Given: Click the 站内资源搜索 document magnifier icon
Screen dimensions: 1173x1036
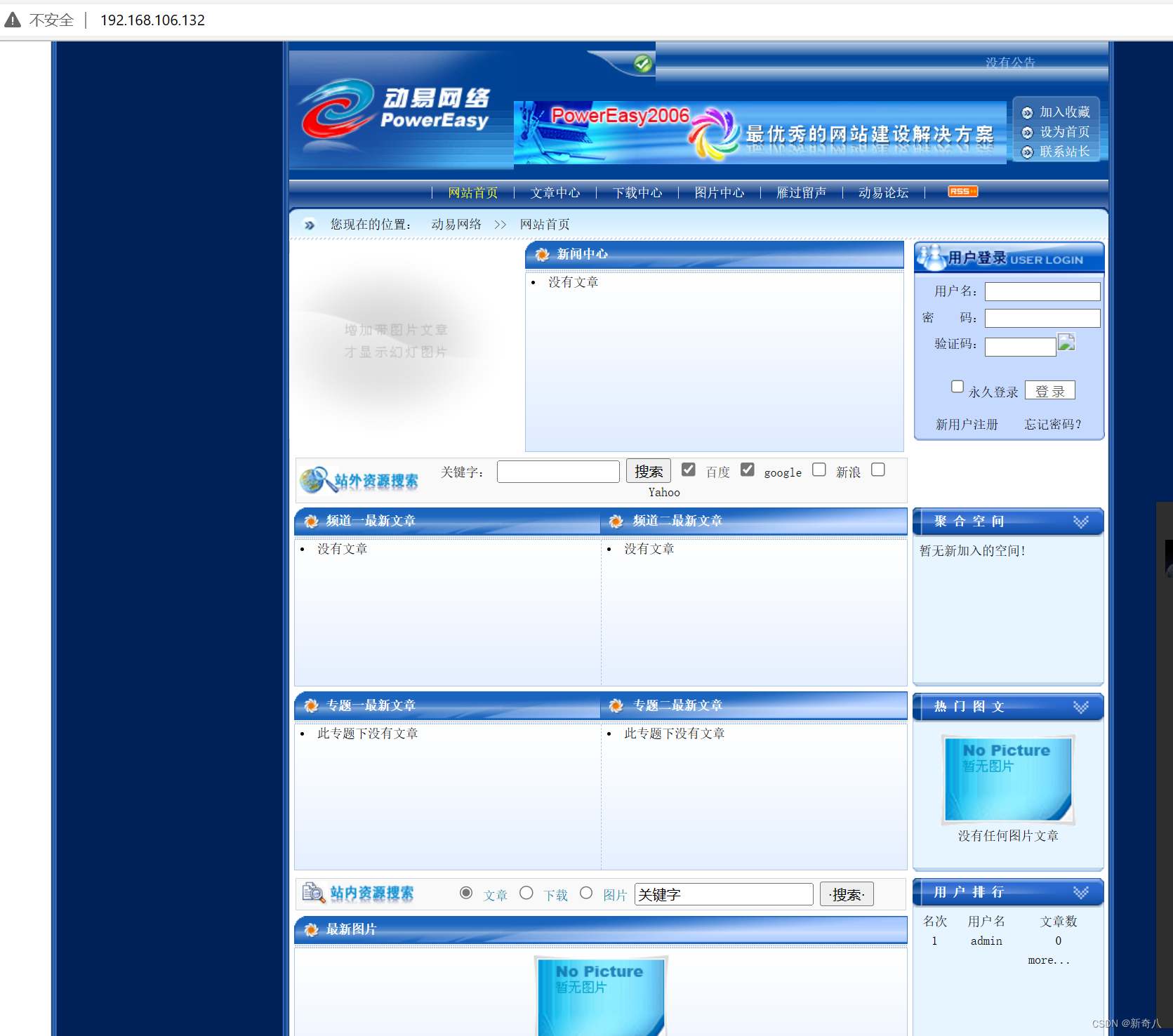Looking at the screenshot, I should click(x=313, y=893).
